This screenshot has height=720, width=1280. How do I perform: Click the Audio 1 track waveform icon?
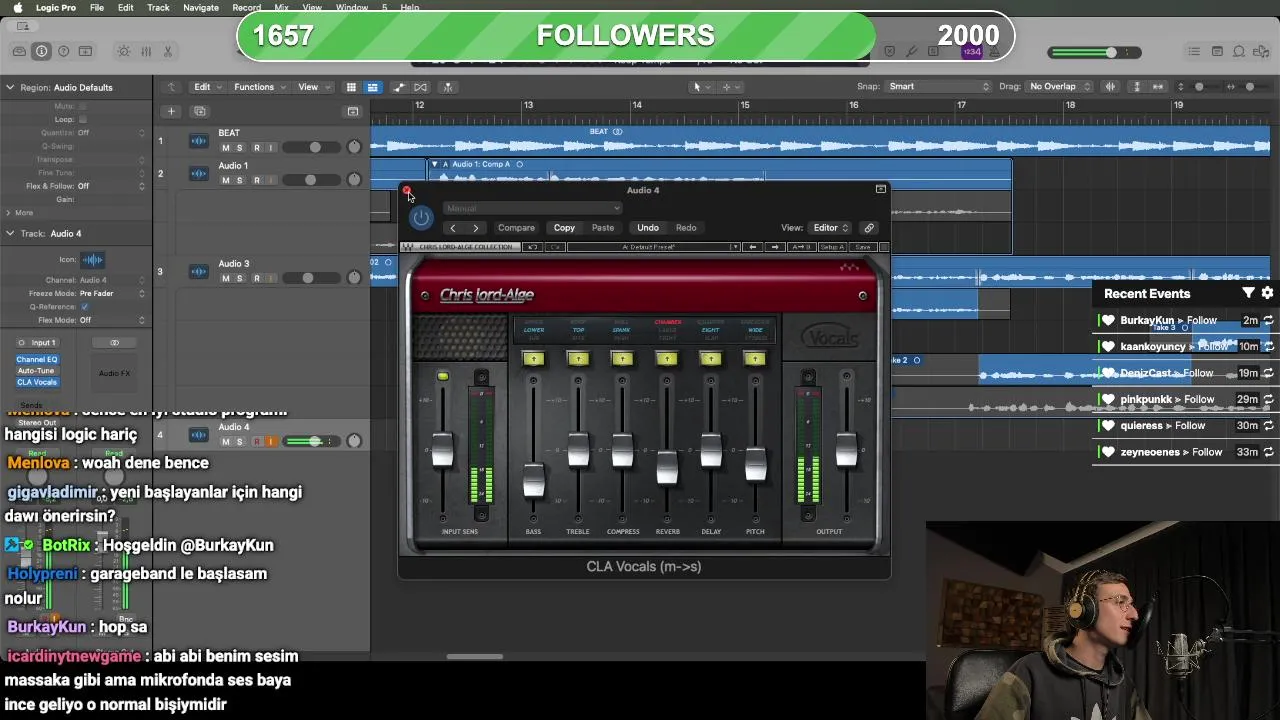tap(199, 174)
